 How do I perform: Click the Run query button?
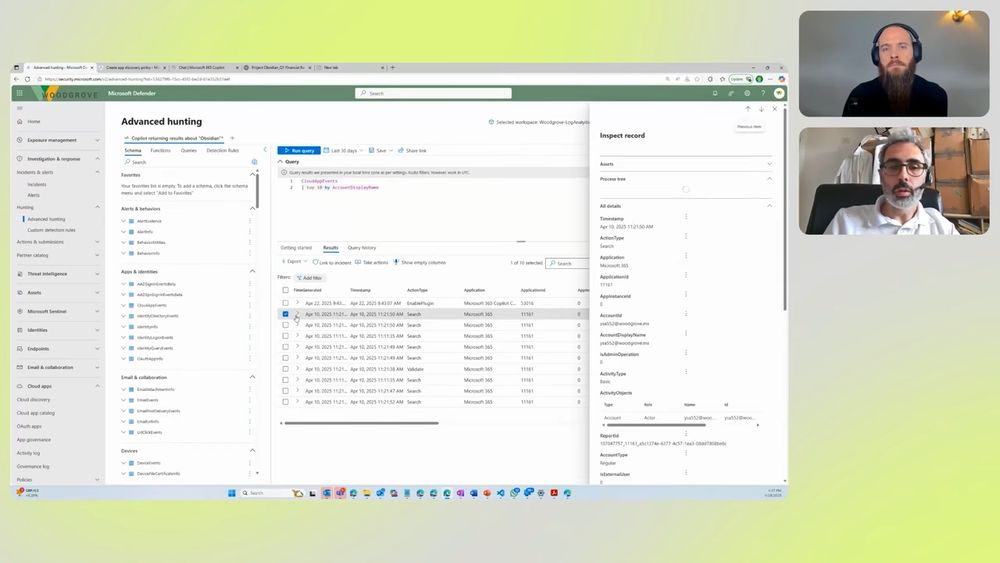point(299,150)
